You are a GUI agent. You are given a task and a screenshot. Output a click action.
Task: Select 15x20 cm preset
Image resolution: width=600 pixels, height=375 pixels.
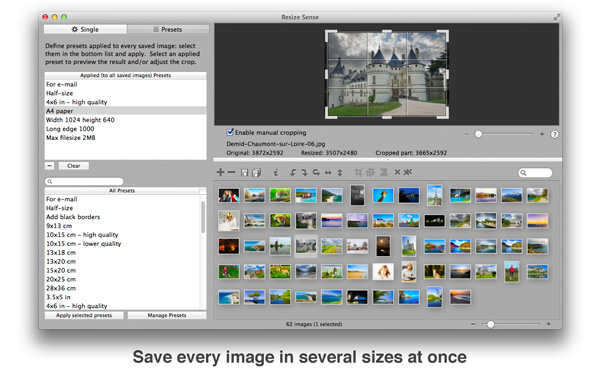coord(122,270)
